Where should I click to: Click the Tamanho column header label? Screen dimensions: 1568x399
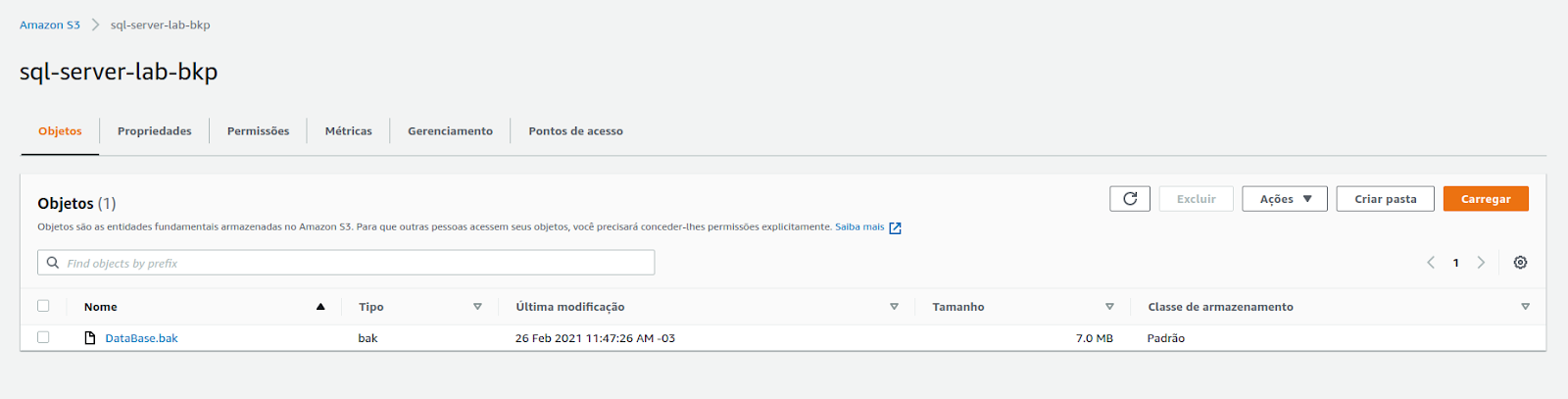click(958, 307)
